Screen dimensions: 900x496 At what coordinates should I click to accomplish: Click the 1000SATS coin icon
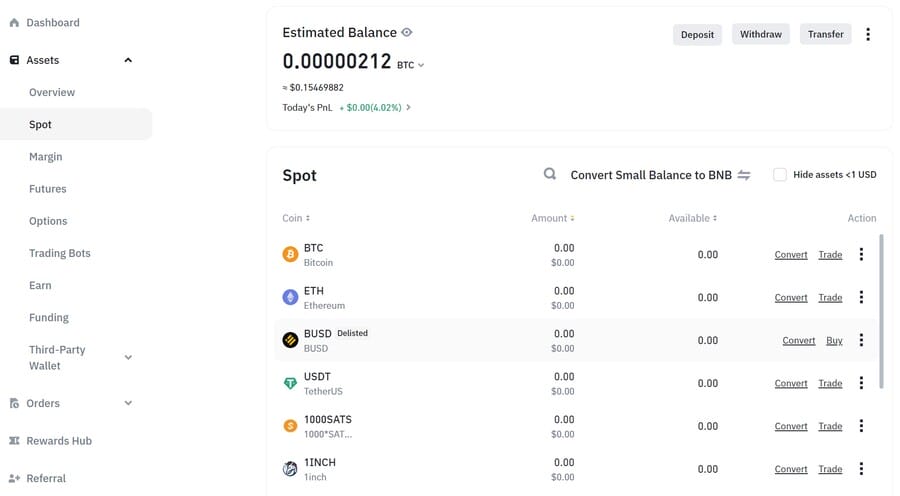pyautogui.click(x=290, y=426)
